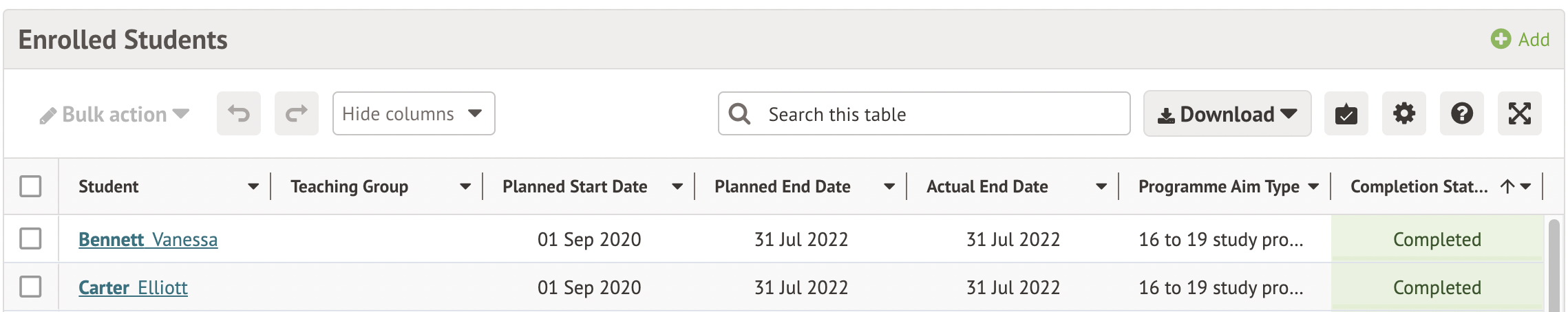The height and width of the screenshot is (312, 1568).
Task: Click the search magnifier icon
Action: 740,113
